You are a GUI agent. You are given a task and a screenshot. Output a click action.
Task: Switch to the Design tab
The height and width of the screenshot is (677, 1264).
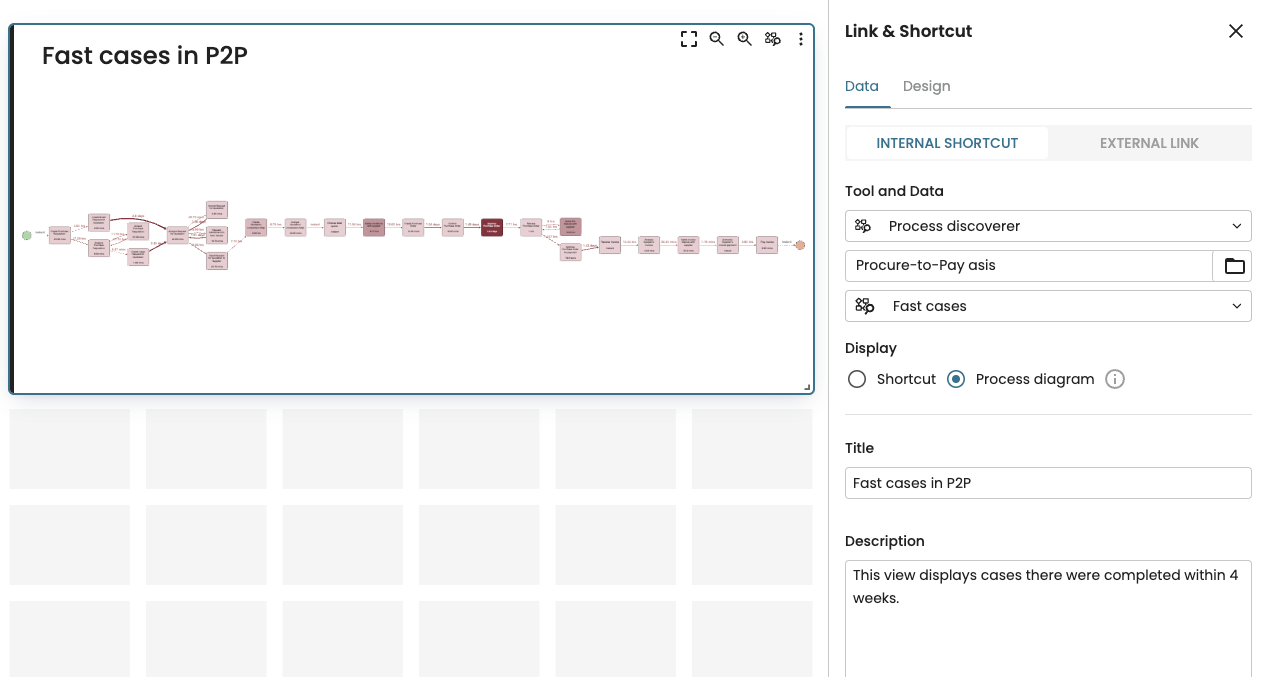(926, 86)
